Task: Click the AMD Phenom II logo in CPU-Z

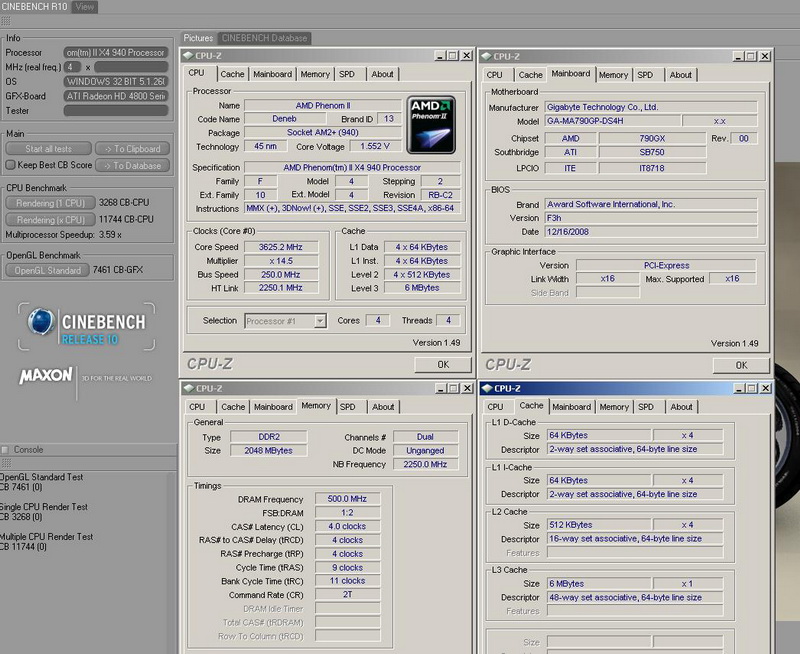Action: point(431,123)
